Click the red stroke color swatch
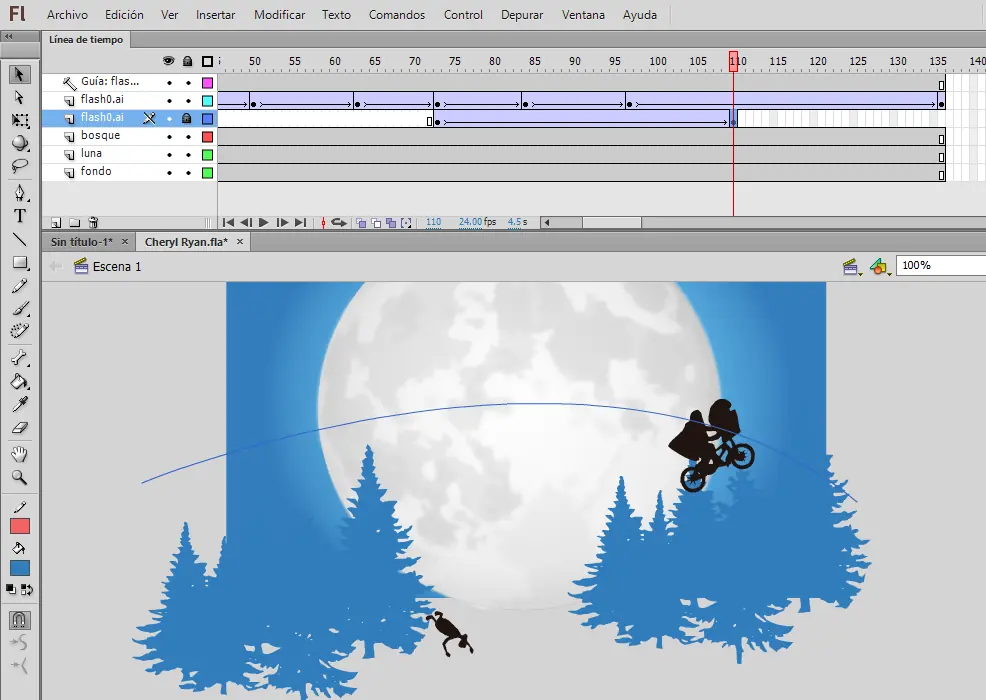 click(x=19, y=526)
